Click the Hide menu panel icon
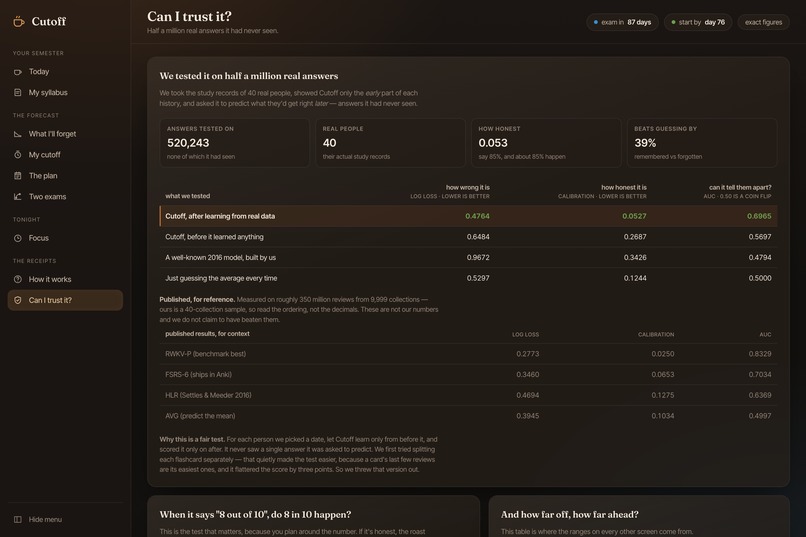Screen dimensions: 806x537 17,520
